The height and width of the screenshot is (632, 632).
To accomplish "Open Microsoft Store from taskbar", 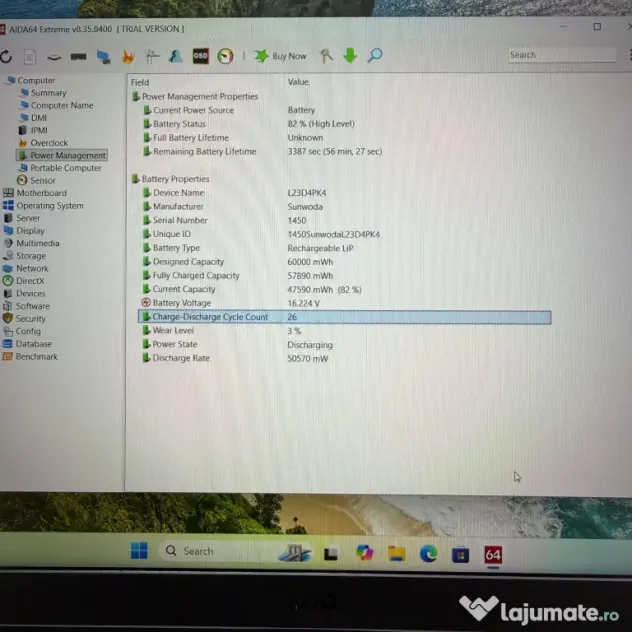I will tap(460, 555).
